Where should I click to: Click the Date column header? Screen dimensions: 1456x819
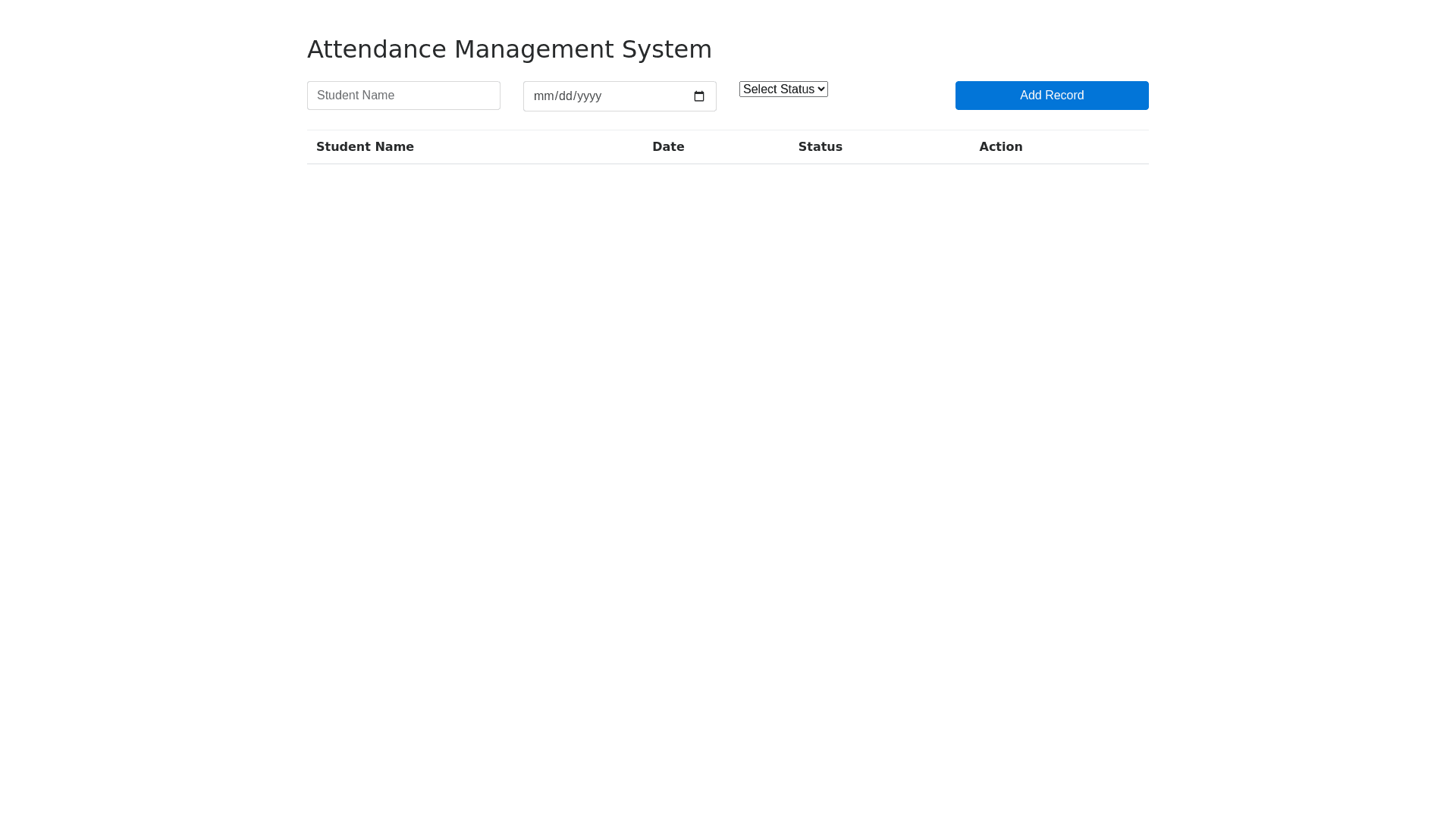tap(668, 147)
